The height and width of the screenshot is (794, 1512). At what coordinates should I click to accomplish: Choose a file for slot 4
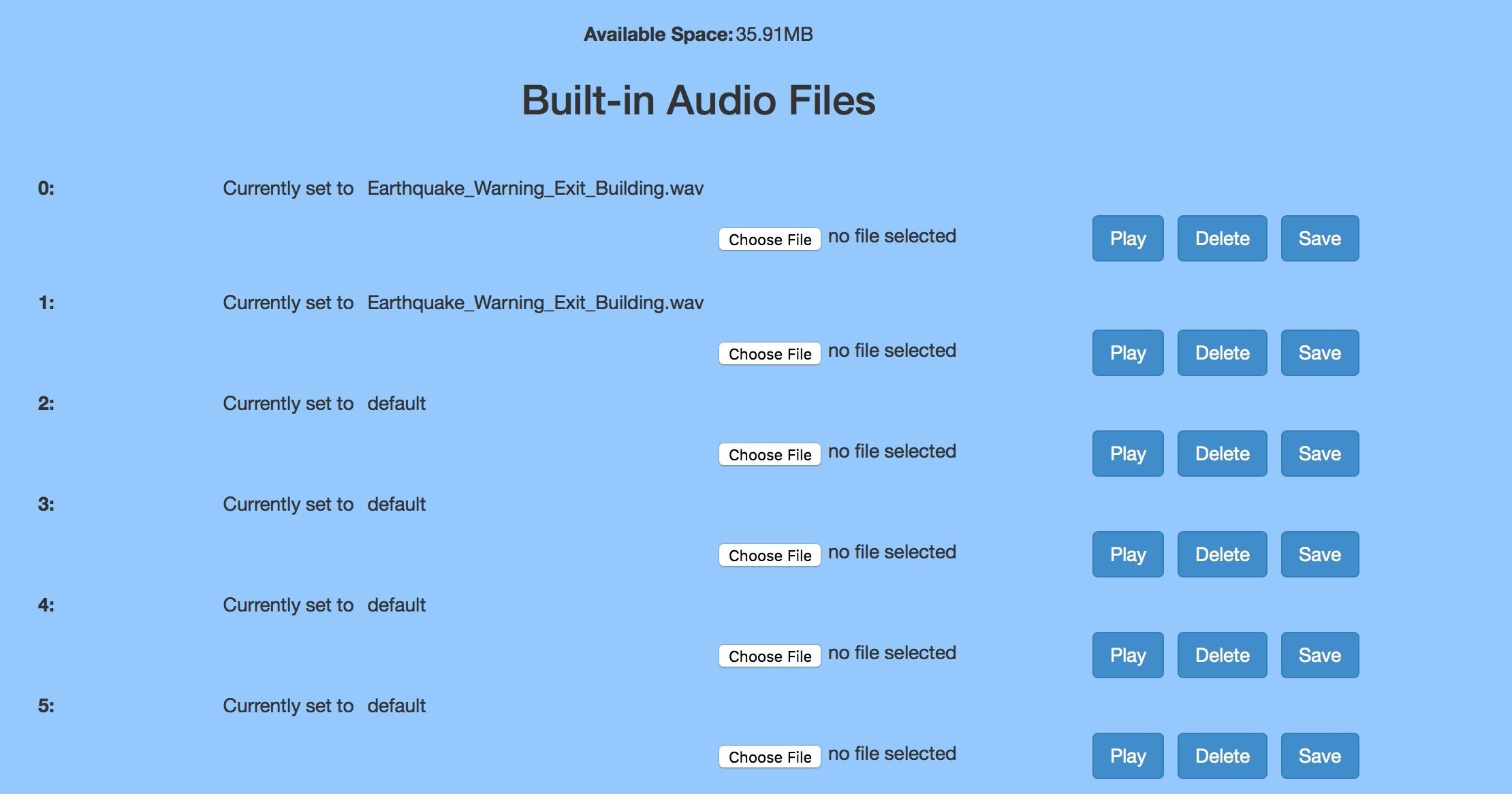coord(770,655)
